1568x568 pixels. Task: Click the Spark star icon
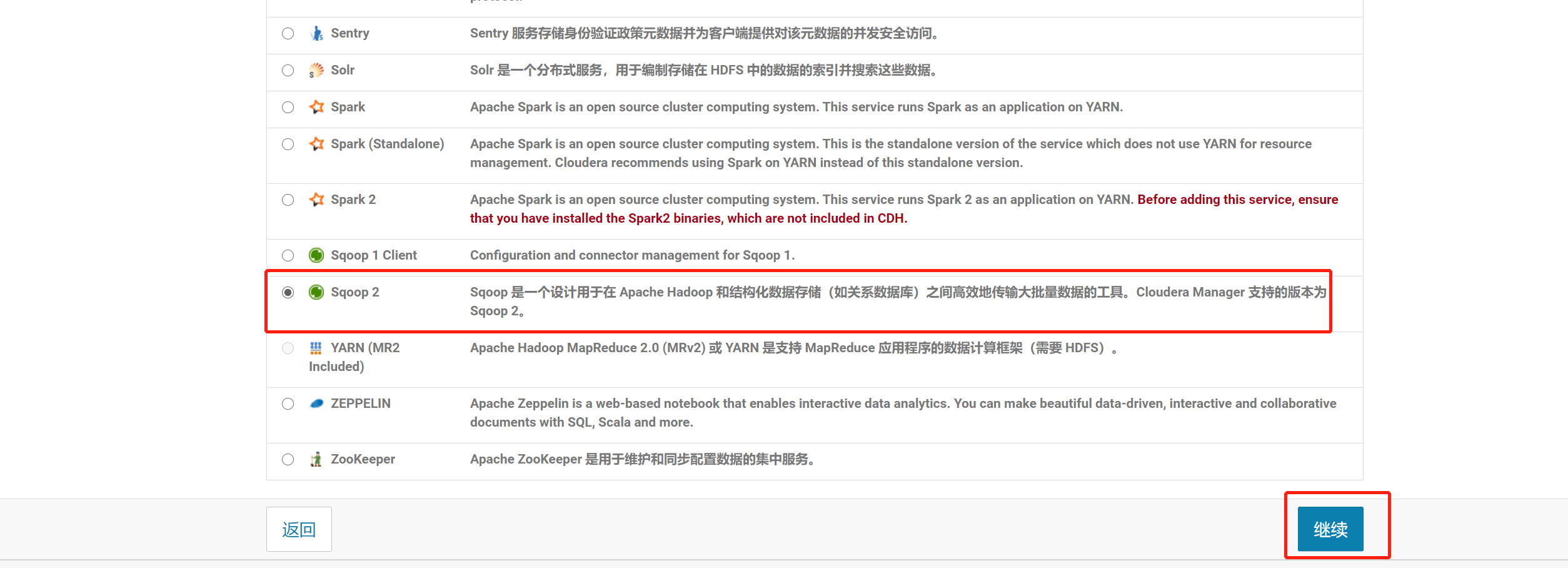pos(317,107)
